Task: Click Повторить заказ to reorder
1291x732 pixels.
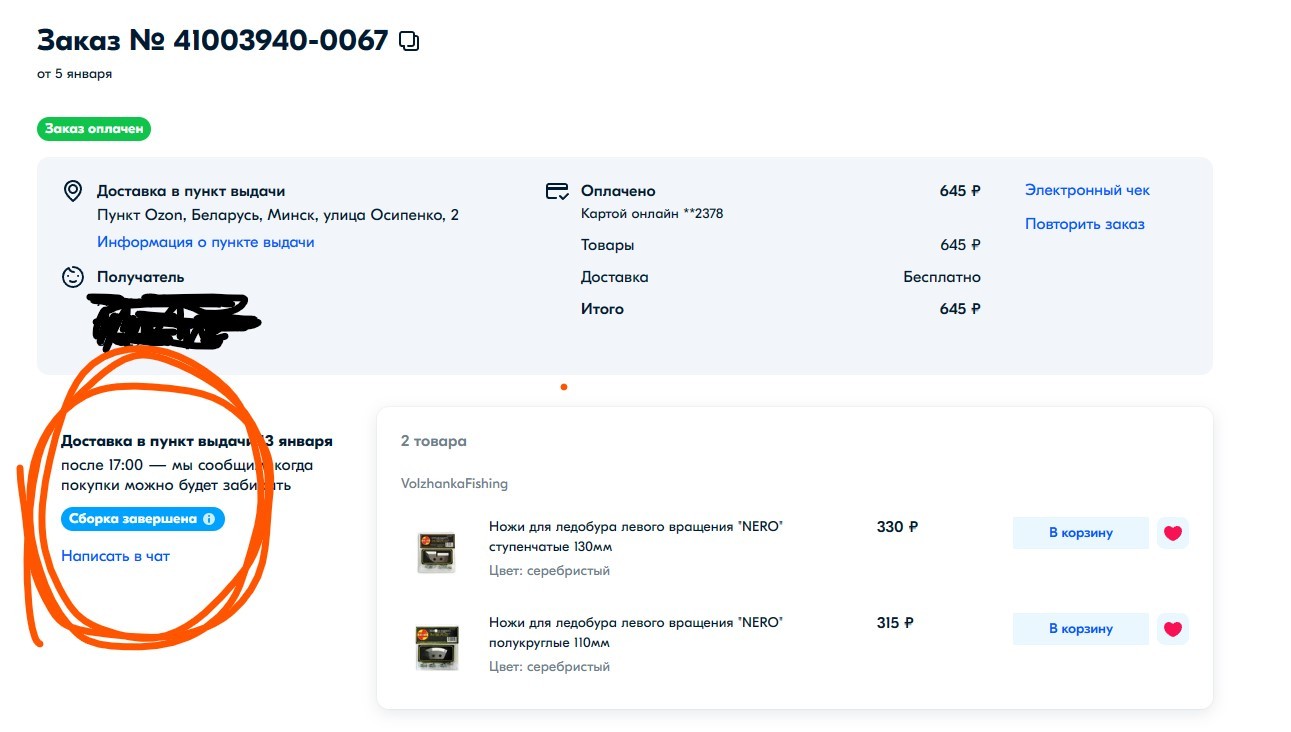Action: [x=1084, y=224]
